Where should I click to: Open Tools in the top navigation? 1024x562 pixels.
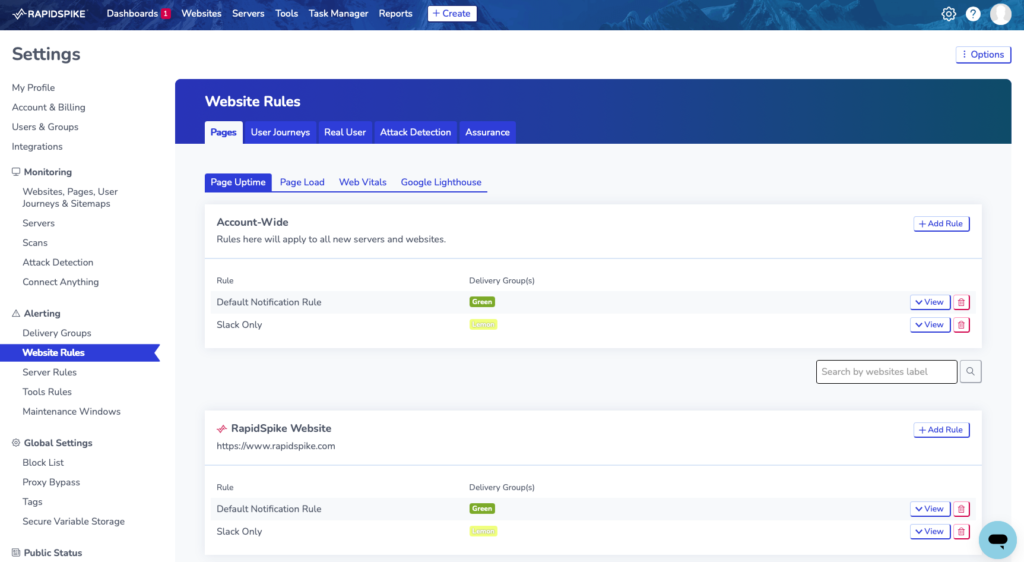(286, 14)
